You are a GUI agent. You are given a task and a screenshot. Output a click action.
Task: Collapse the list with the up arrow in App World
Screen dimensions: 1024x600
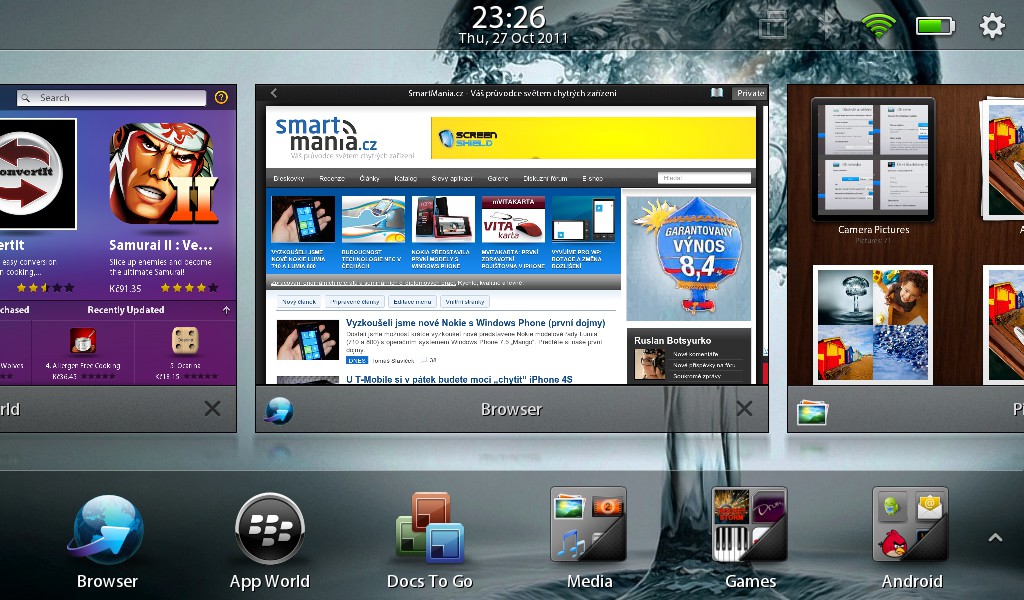[226, 310]
